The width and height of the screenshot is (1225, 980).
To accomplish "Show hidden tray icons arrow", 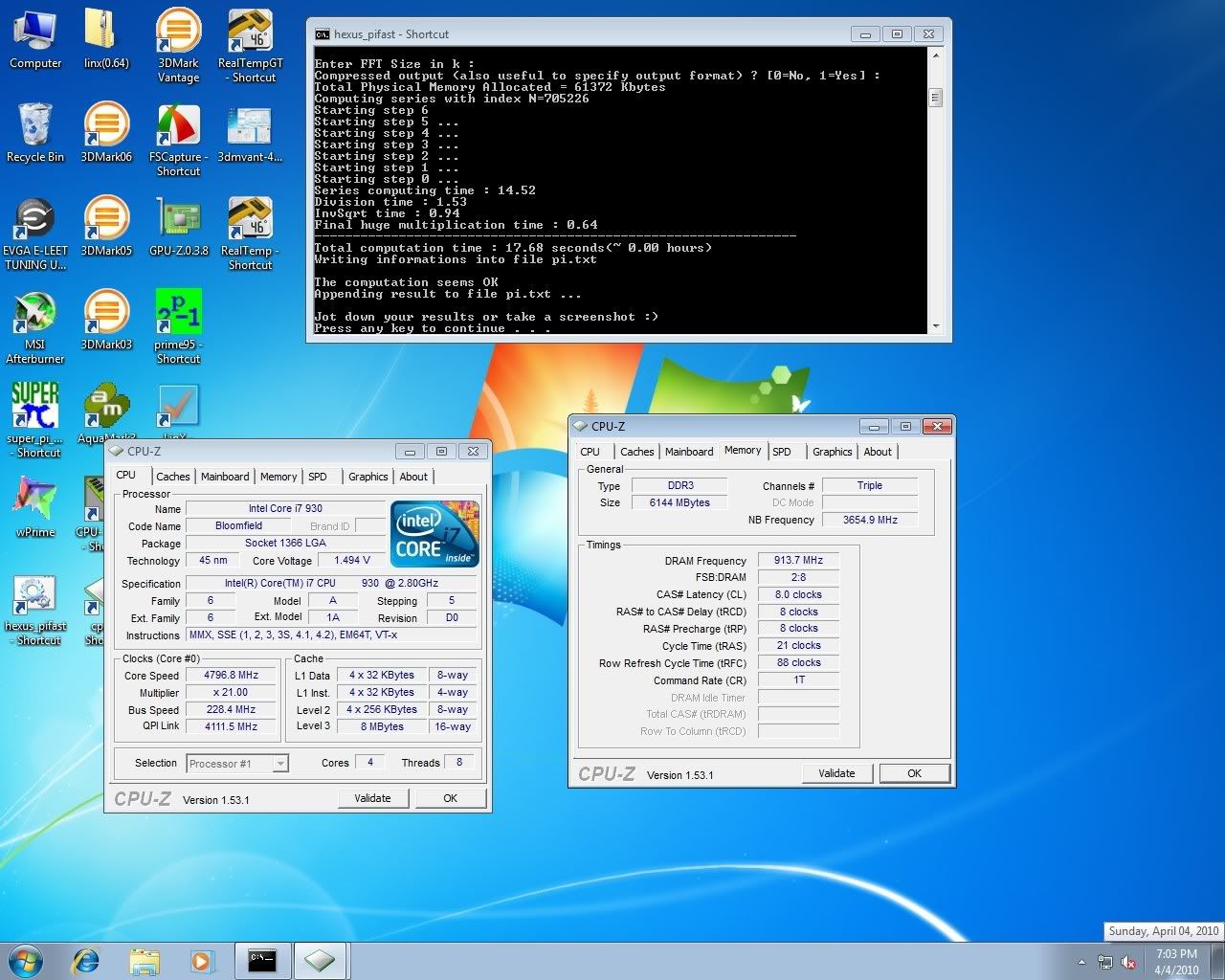I will point(1081,962).
